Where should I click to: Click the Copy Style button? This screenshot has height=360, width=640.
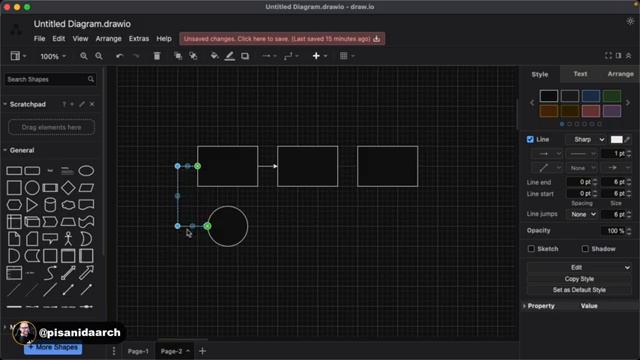click(x=579, y=279)
